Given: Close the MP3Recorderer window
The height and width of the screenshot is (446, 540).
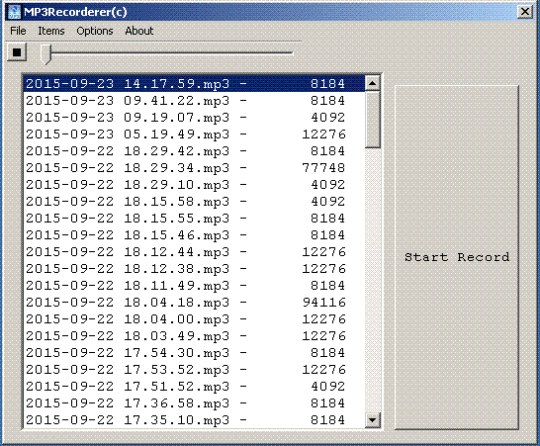Looking at the screenshot, I should (525, 12).
